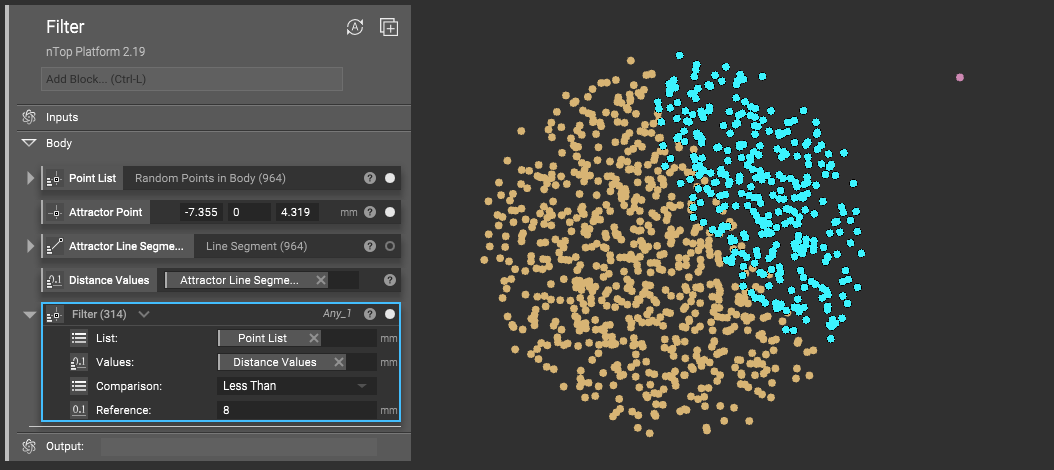Toggle visibility dot of Attractor Point
The image size is (1054, 470).
coord(390,212)
